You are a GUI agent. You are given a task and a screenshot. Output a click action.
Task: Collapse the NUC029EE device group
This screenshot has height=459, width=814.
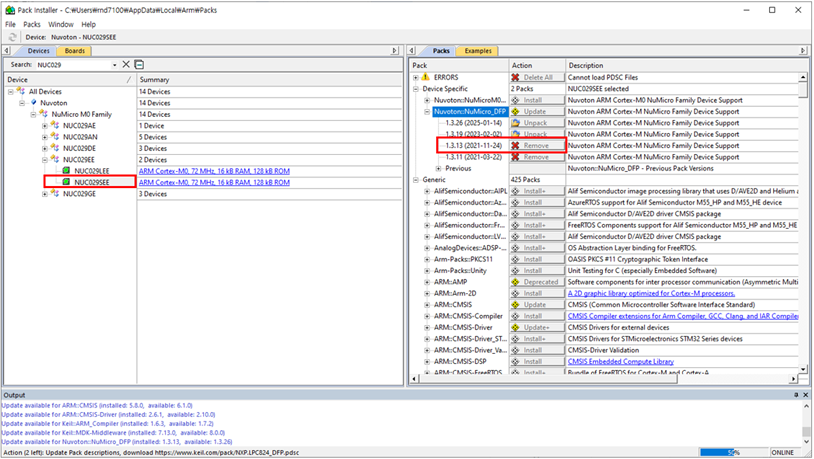click(45, 160)
